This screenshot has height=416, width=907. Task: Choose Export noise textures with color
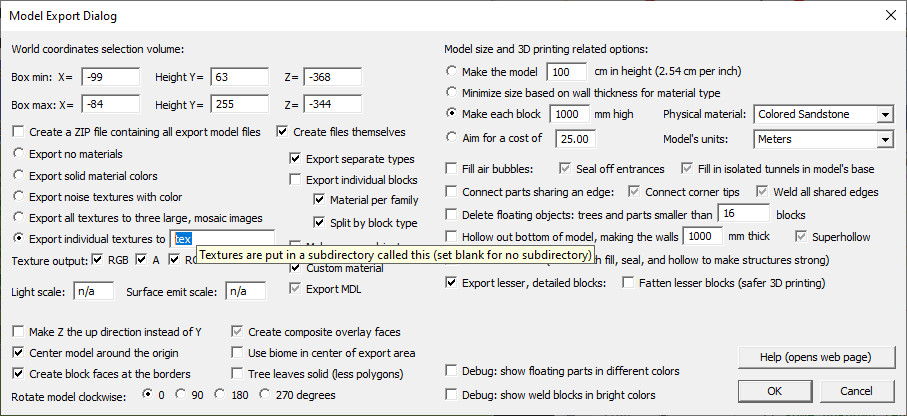[19, 197]
